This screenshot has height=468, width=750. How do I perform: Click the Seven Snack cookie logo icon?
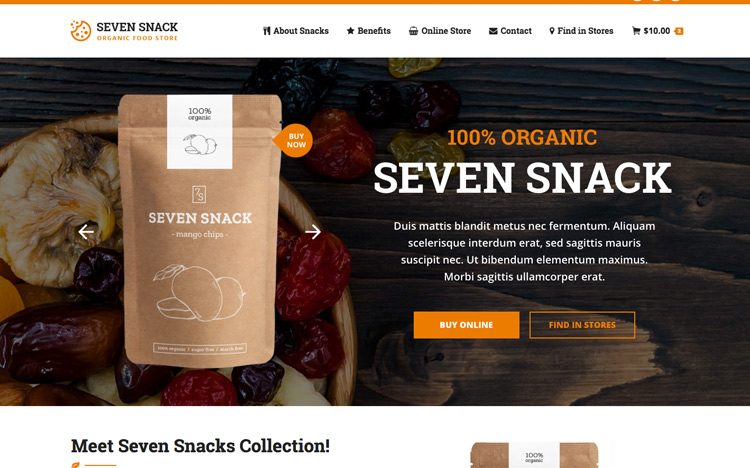click(x=80, y=31)
